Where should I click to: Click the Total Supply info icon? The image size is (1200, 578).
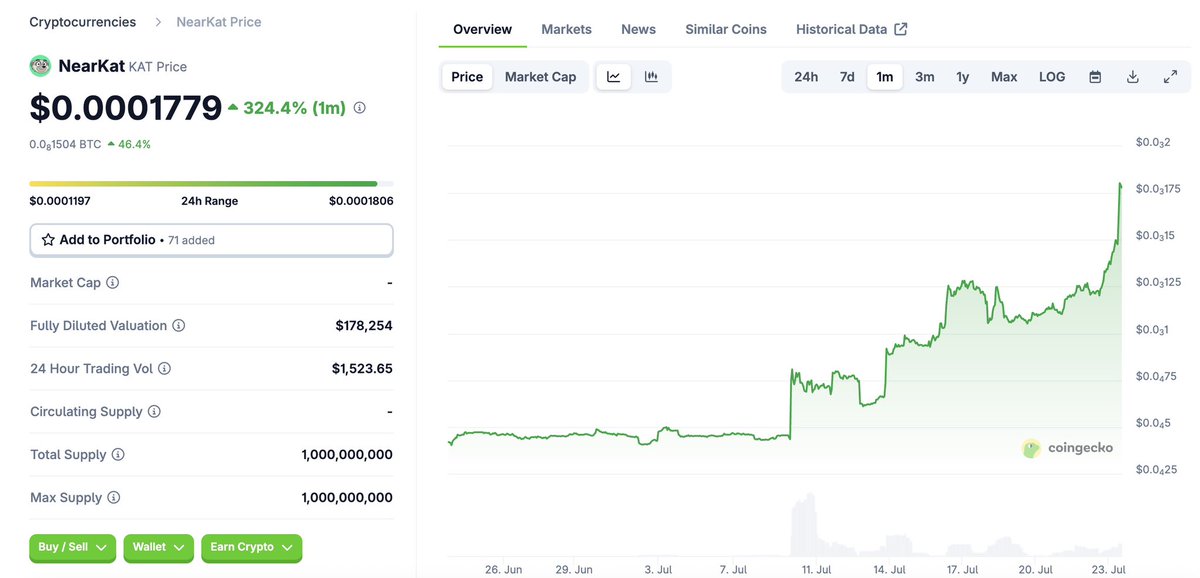point(117,455)
